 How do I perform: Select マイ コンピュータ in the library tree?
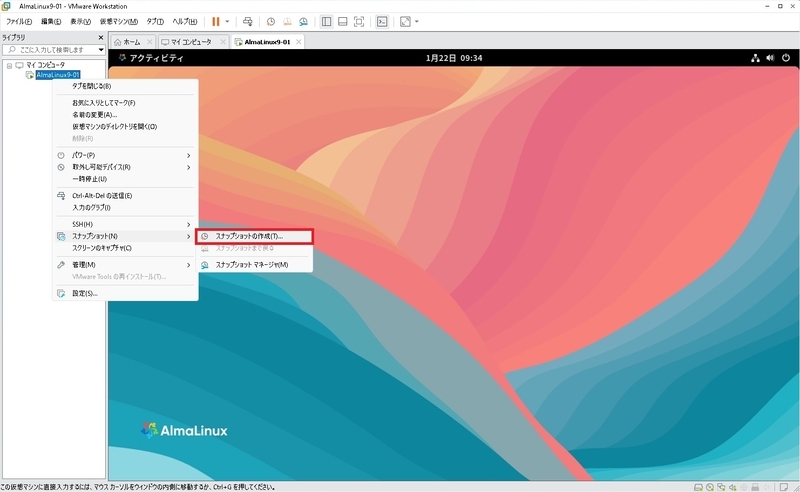(45, 65)
